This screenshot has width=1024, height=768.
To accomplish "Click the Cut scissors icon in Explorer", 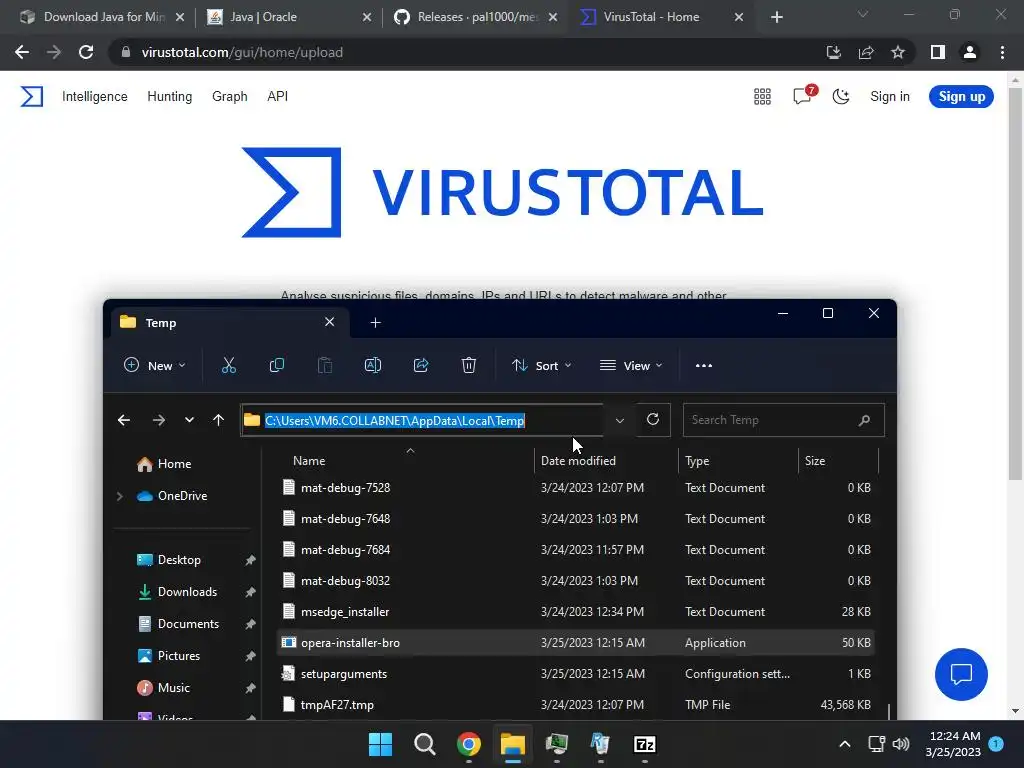I will coord(229,366).
